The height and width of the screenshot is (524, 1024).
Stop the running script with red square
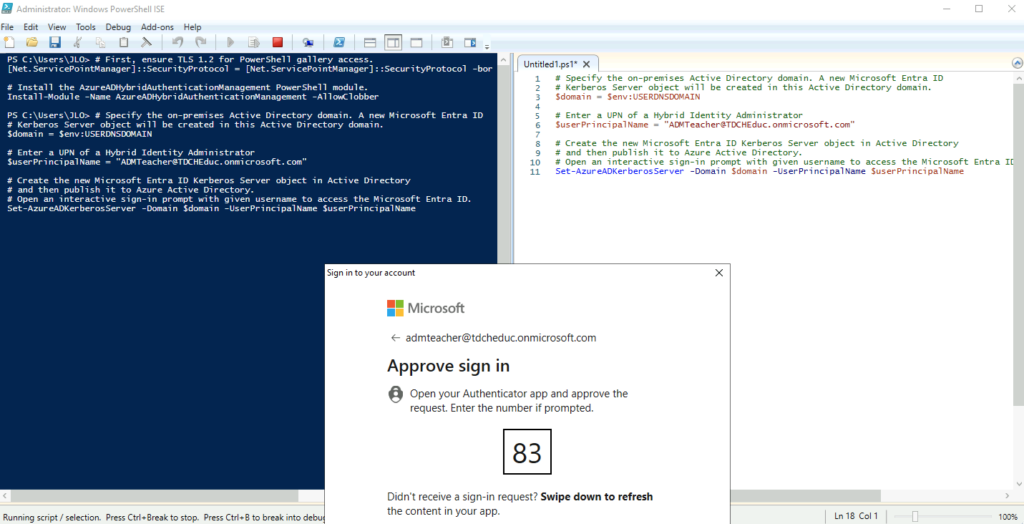tap(277, 43)
